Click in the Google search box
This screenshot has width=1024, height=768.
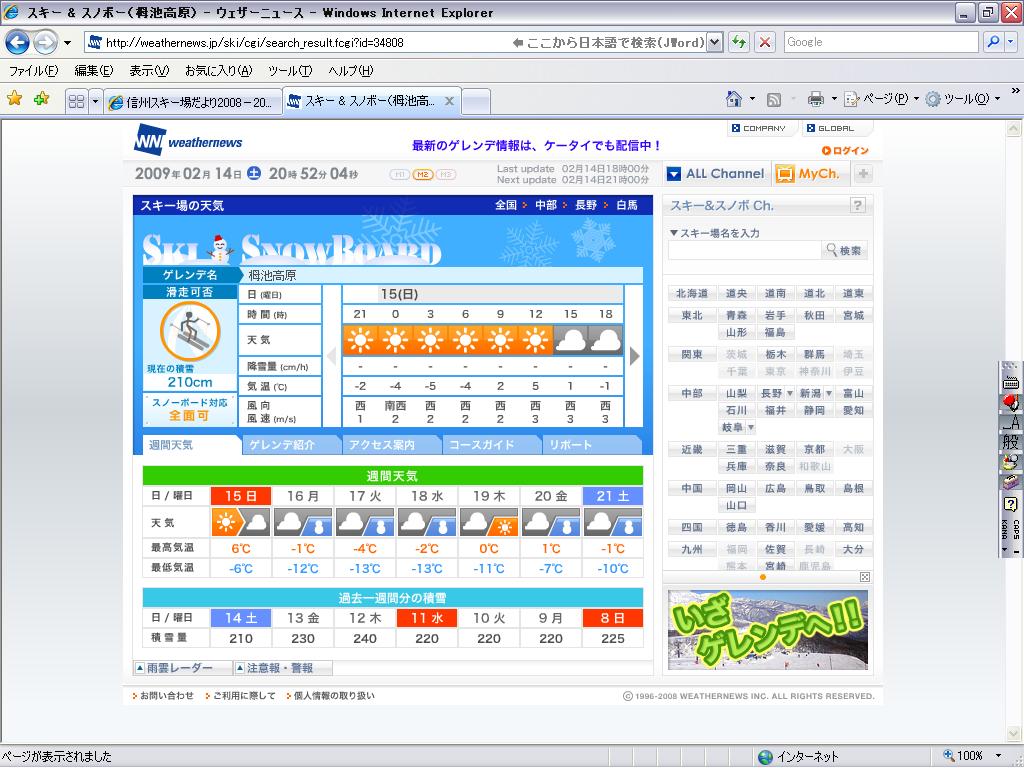881,42
